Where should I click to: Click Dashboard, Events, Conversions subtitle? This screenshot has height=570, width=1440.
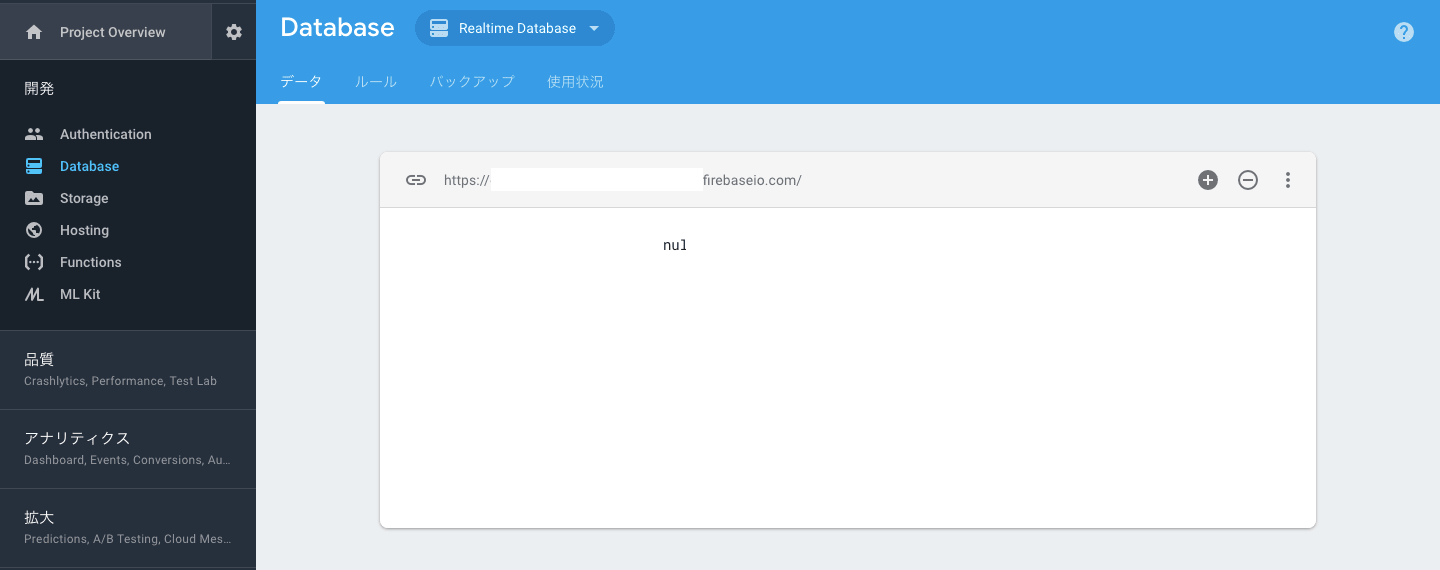[127, 460]
